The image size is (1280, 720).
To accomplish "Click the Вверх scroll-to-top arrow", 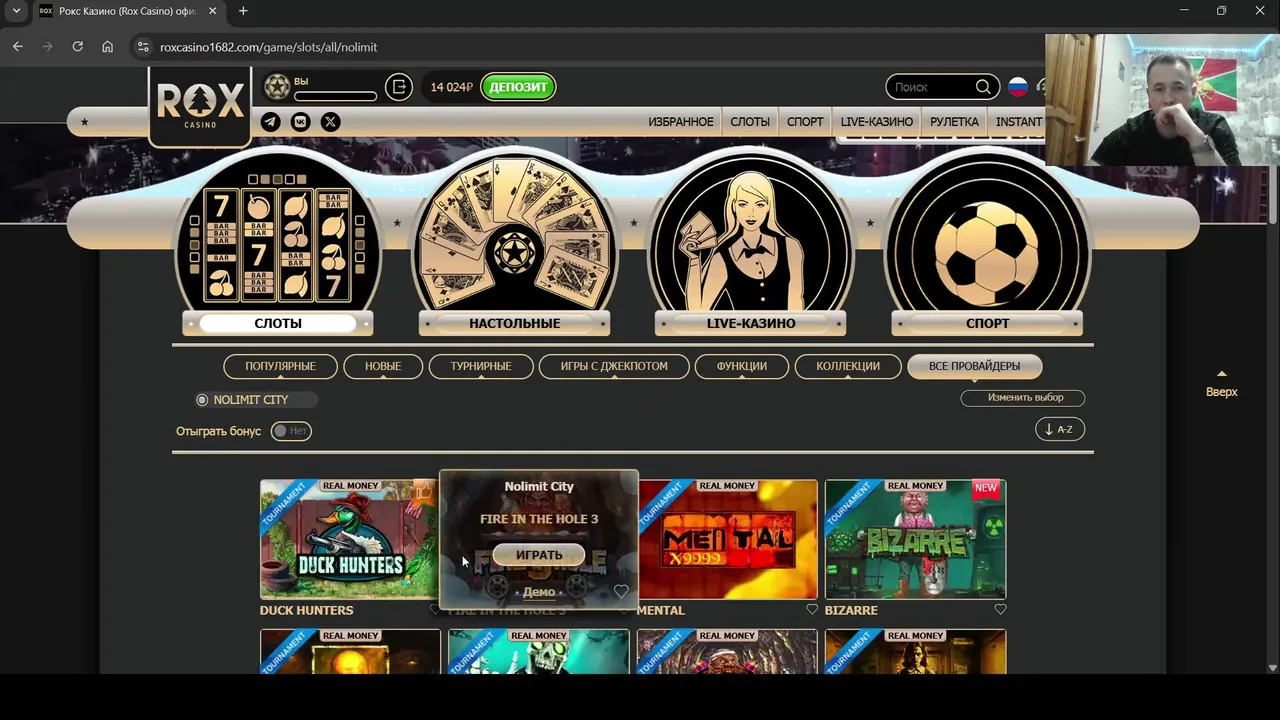I will (x=1221, y=383).
